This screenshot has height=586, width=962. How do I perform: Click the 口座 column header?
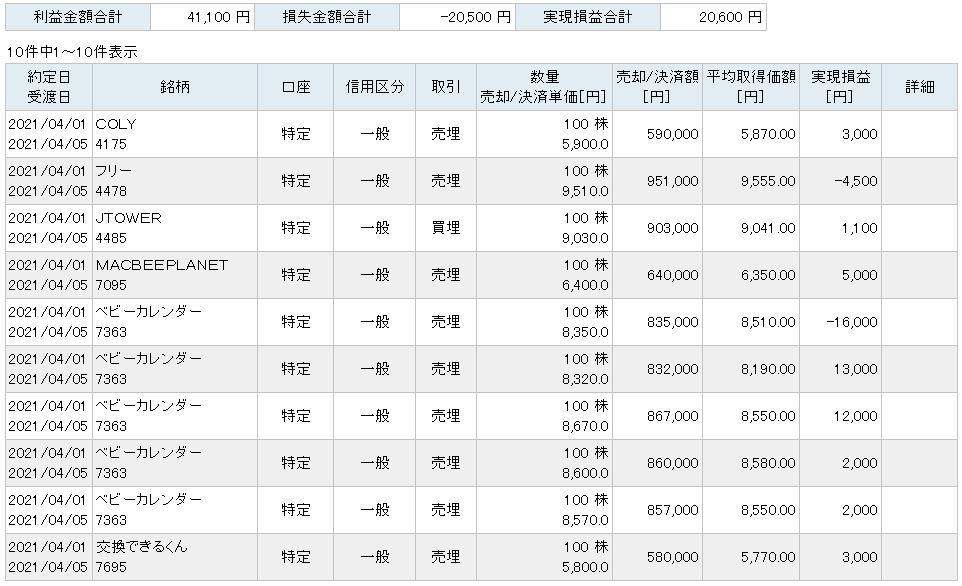click(x=296, y=87)
